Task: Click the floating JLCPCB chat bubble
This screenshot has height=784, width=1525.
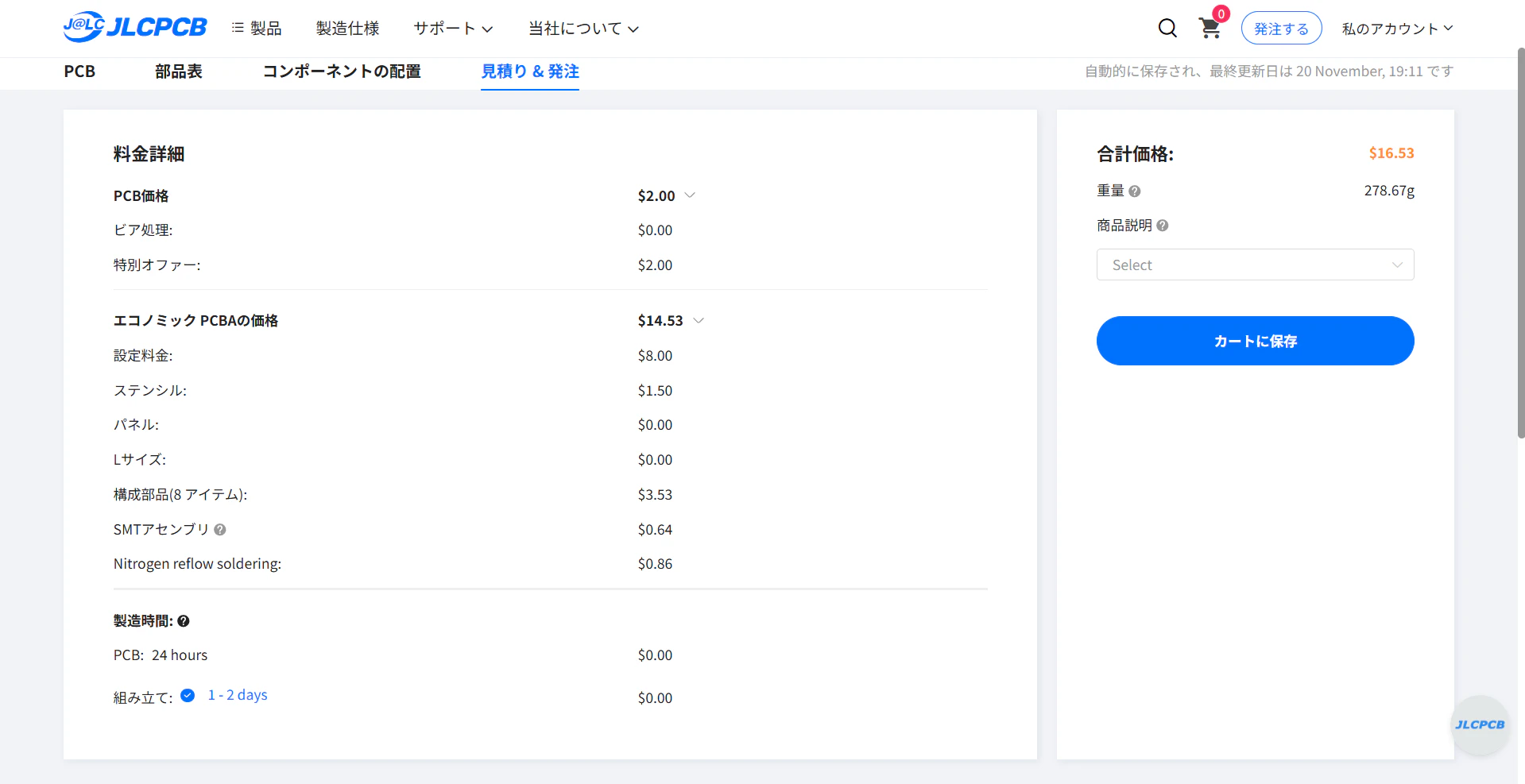Action: pos(1480,724)
